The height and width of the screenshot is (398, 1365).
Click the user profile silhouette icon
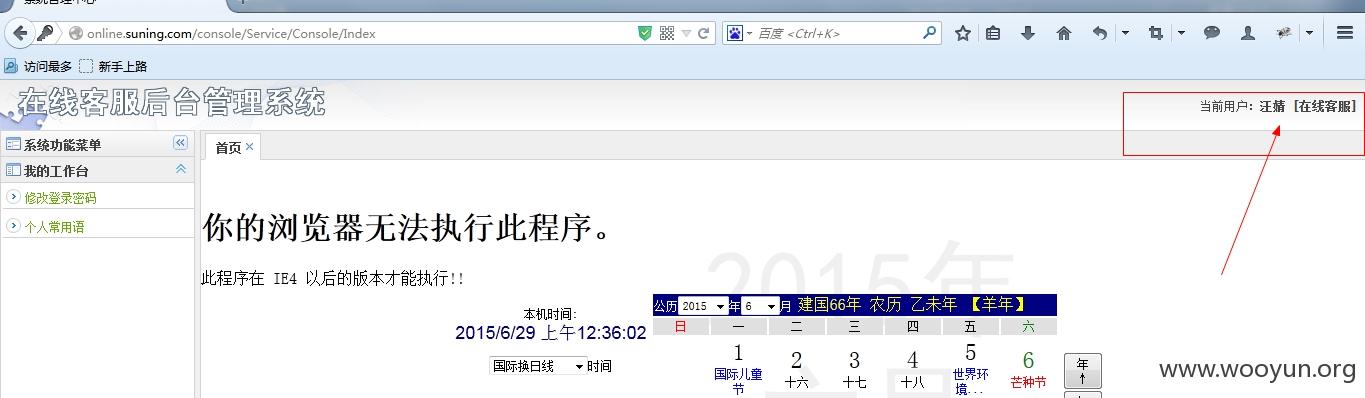tap(1248, 33)
